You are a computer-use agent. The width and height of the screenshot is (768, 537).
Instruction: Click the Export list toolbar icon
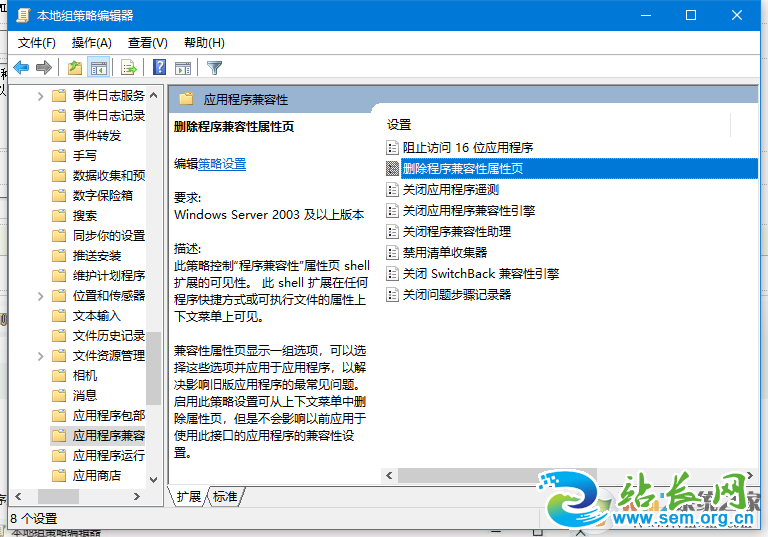pyautogui.click(x=128, y=68)
